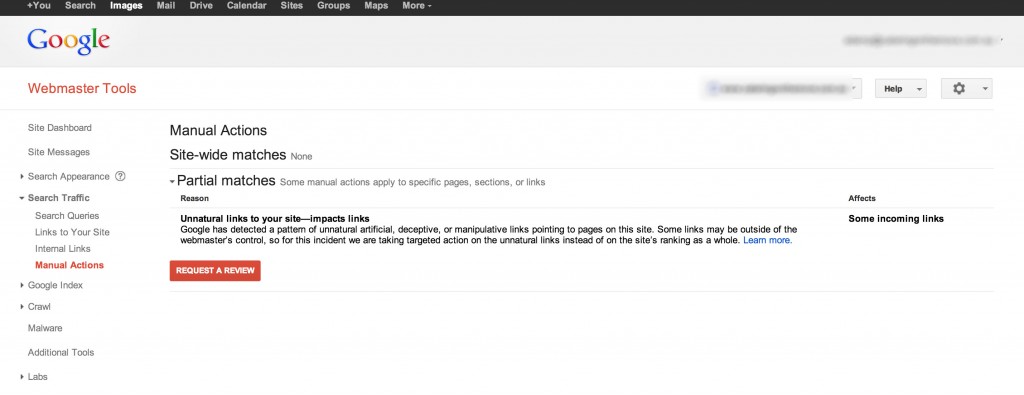Click the Webmaster Tools title link
The width and height of the screenshot is (1024, 395).
click(x=82, y=89)
